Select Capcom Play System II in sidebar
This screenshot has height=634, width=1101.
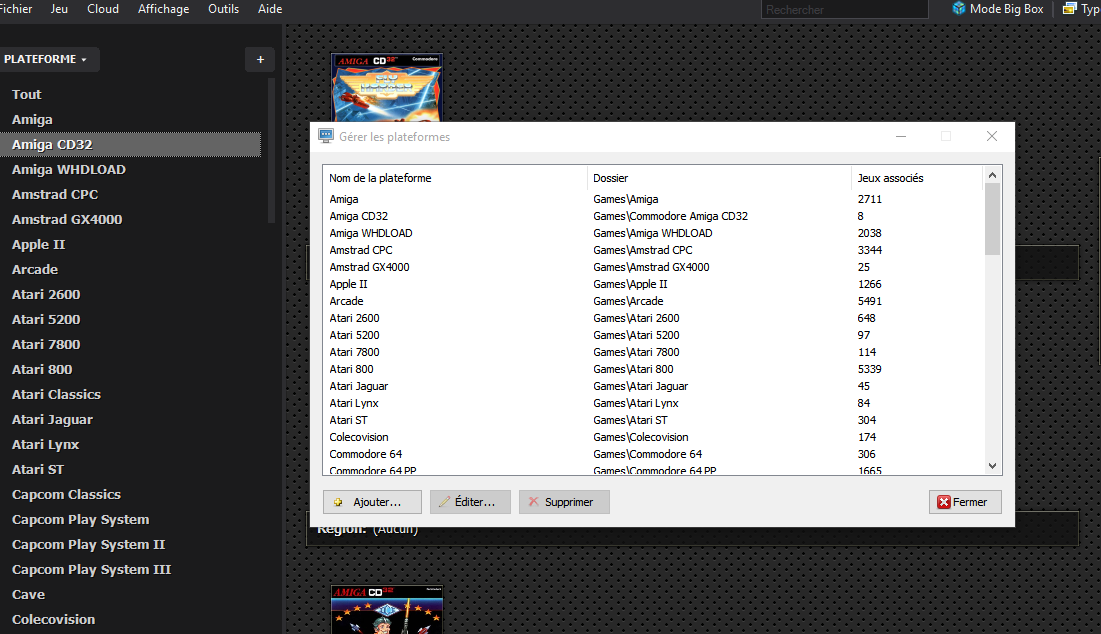pyautogui.click(x=88, y=544)
